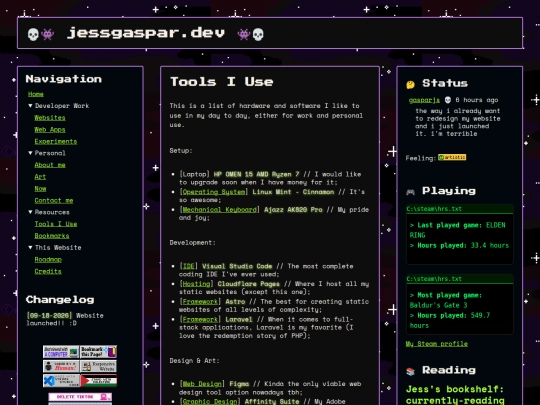Viewport: 540px width, 405px height.
Task: Click the '8 hours ago' status timestamp
Action: 477,100
